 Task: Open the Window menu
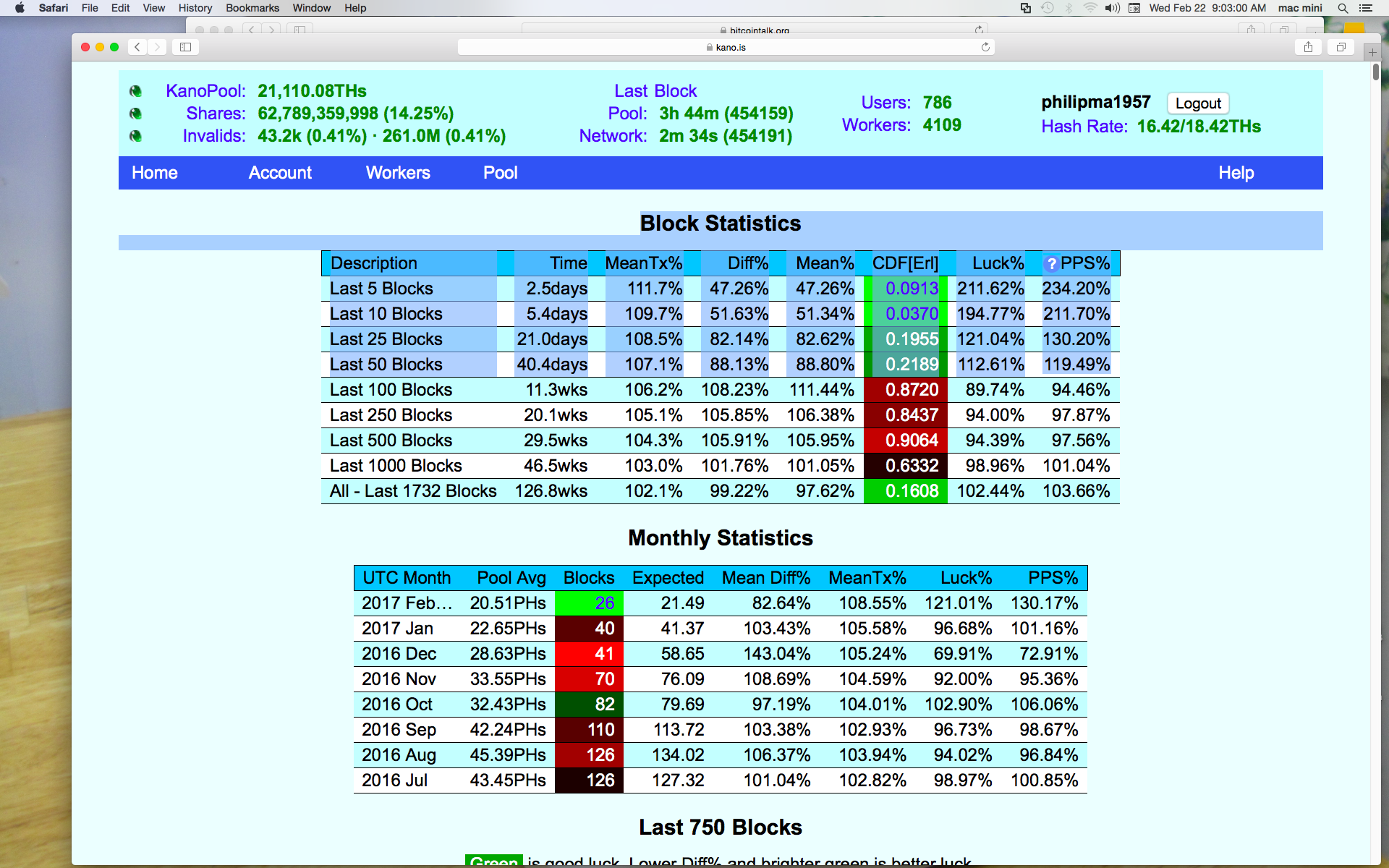click(311, 8)
